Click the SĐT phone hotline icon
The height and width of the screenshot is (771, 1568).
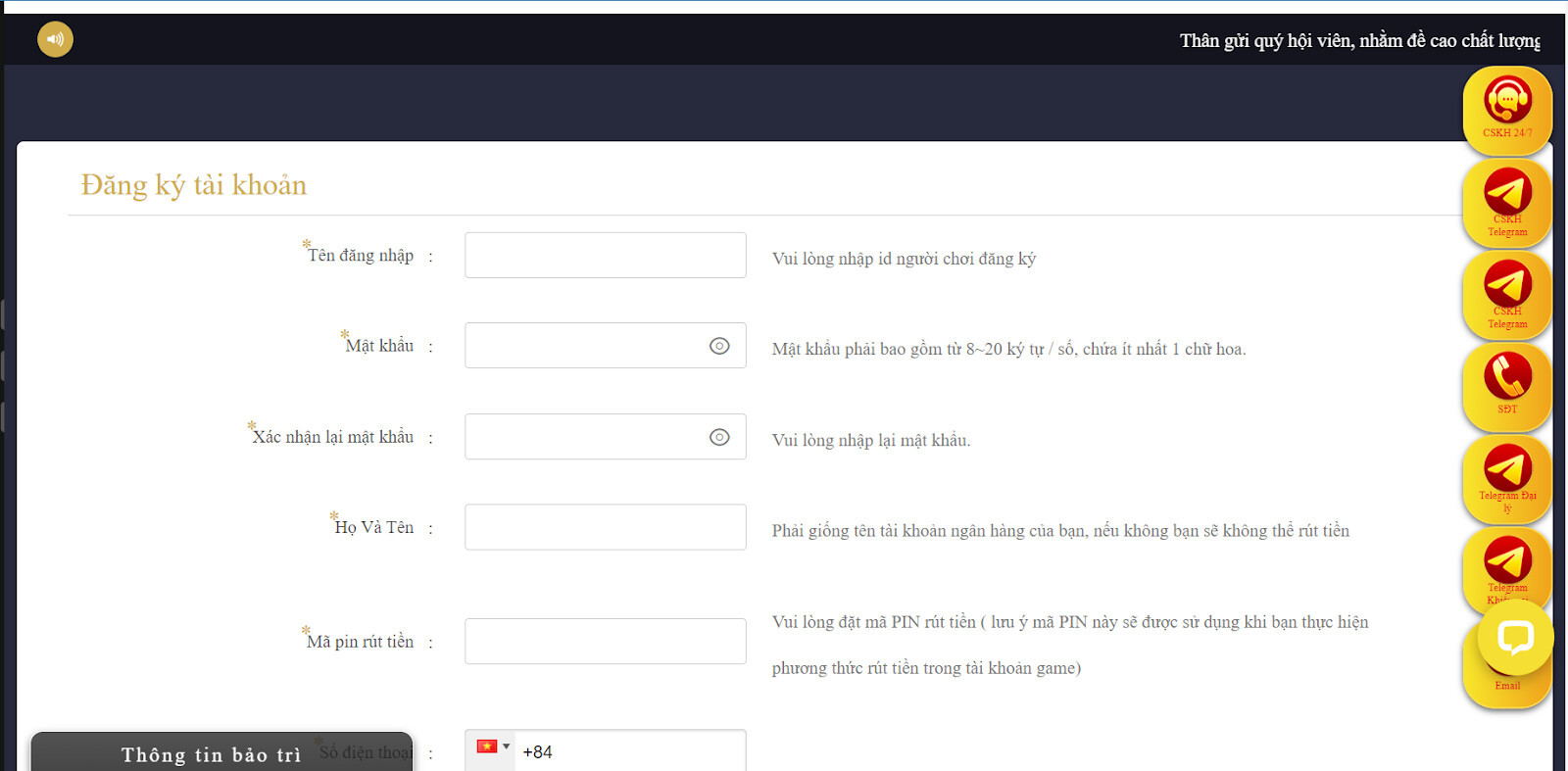(x=1507, y=382)
